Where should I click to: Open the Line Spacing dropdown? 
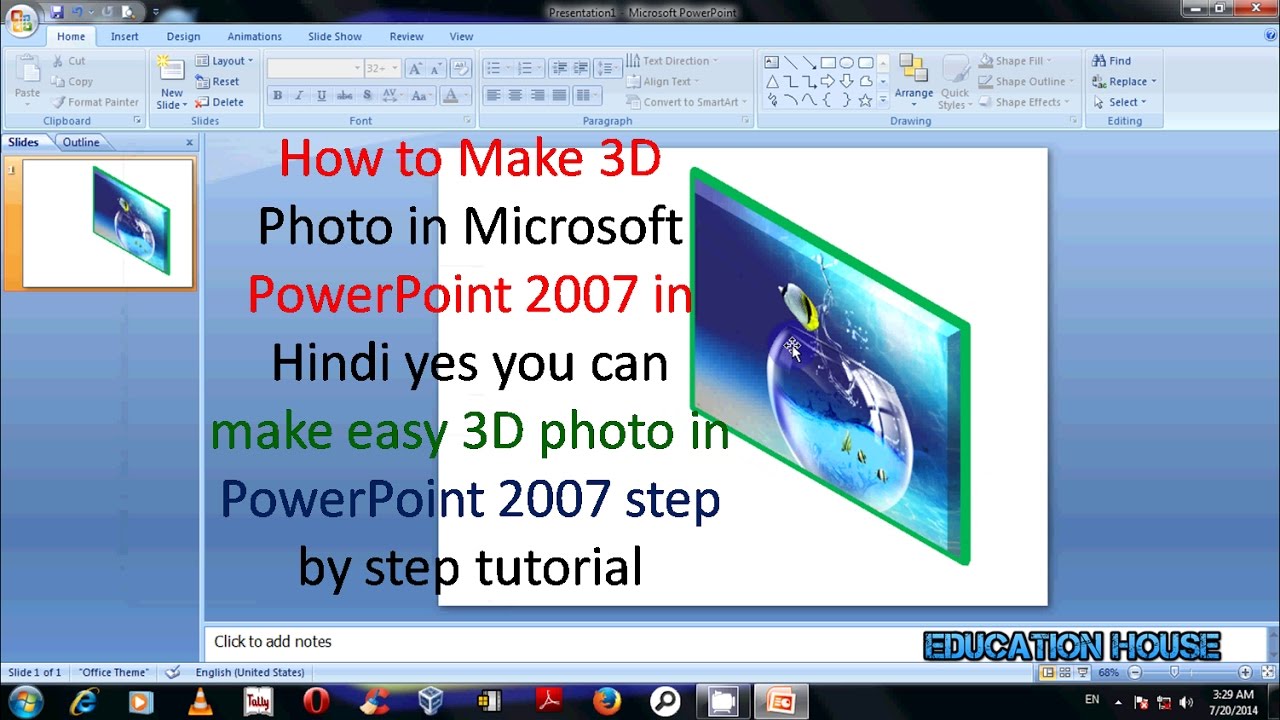607,68
